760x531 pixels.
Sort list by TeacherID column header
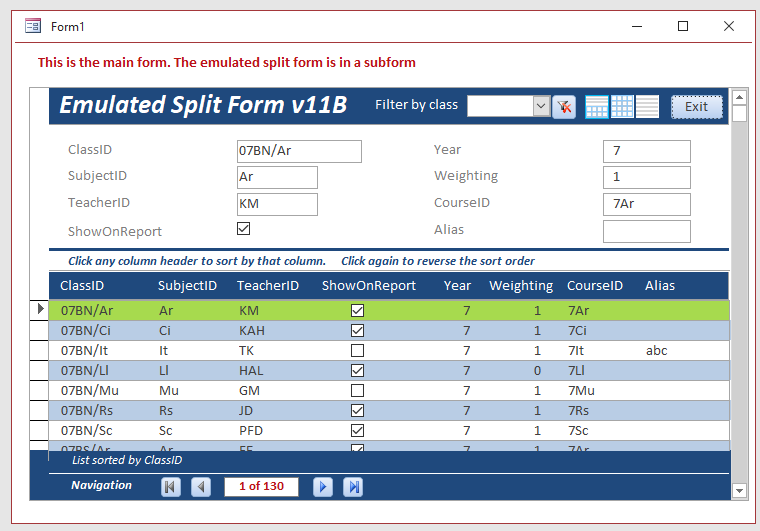[268, 286]
